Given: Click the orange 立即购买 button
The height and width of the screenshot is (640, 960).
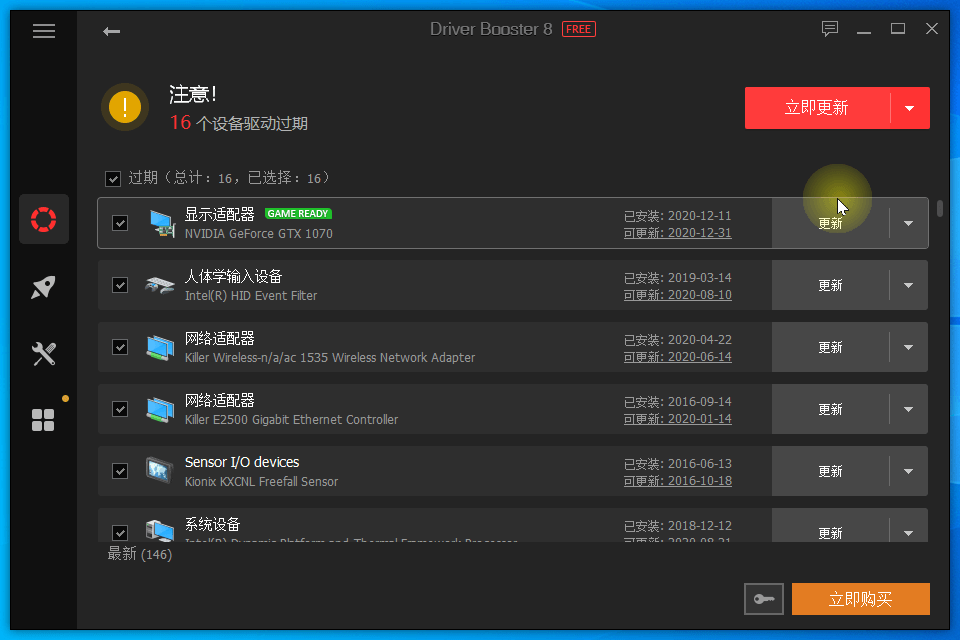Looking at the screenshot, I should (860, 599).
